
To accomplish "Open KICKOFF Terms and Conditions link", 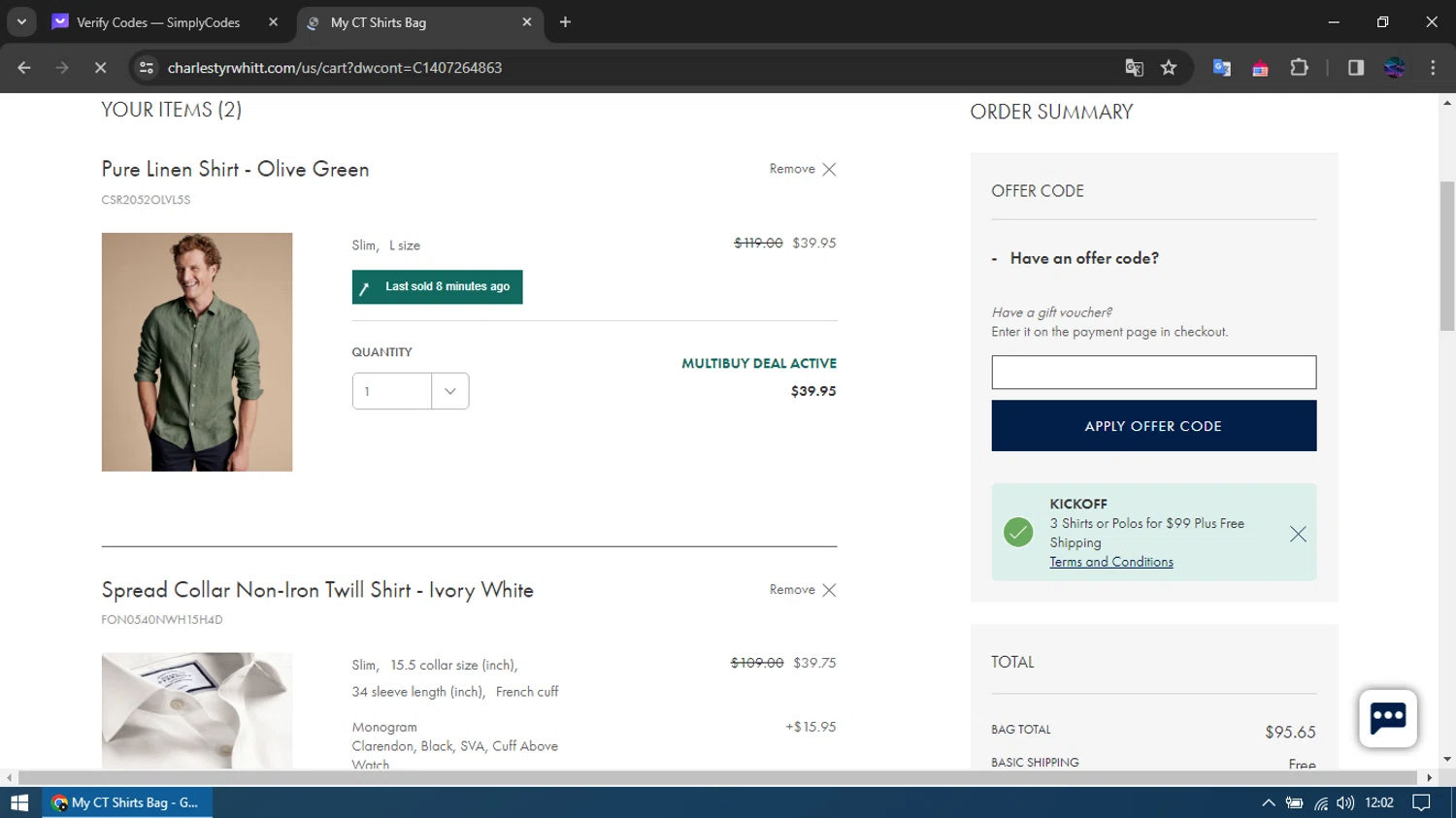I will click(1111, 562).
